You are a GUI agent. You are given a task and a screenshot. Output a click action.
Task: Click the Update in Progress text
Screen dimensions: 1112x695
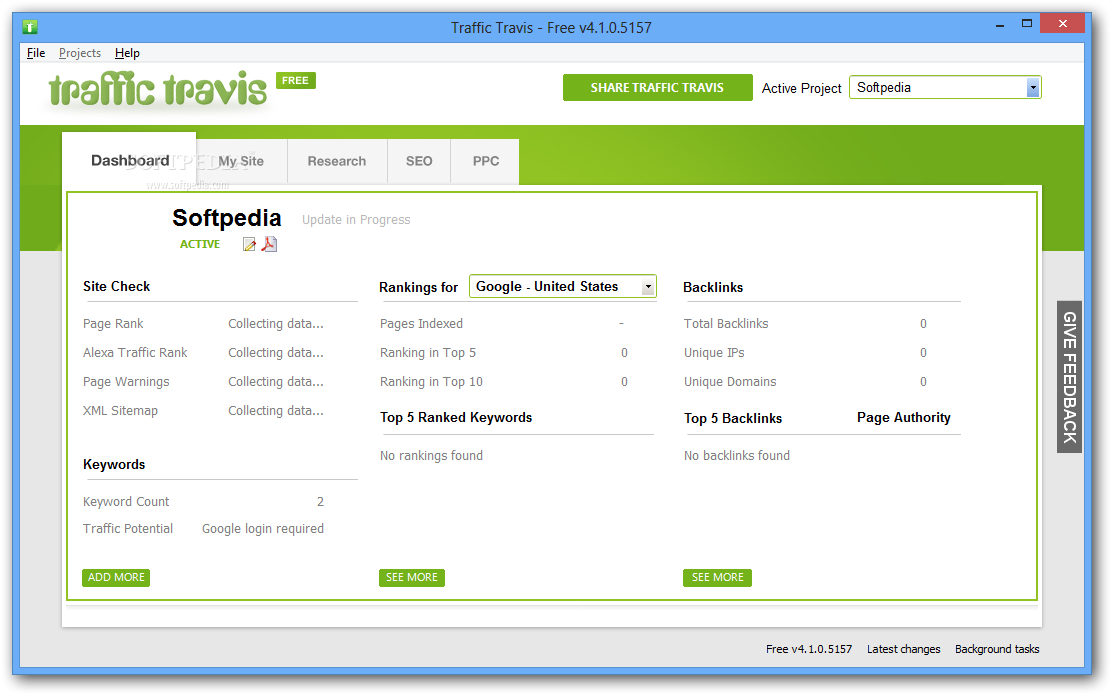[x=356, y=220]
